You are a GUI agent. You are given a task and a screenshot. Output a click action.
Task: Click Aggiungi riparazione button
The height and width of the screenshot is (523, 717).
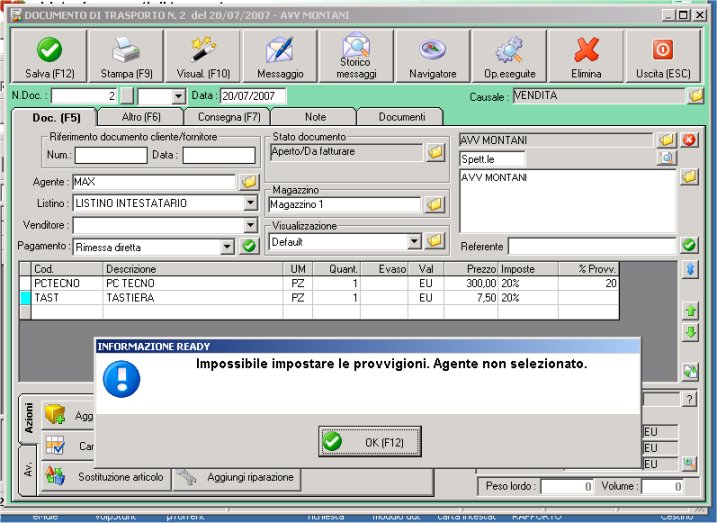pyautogui.click(x=237, y=478)
